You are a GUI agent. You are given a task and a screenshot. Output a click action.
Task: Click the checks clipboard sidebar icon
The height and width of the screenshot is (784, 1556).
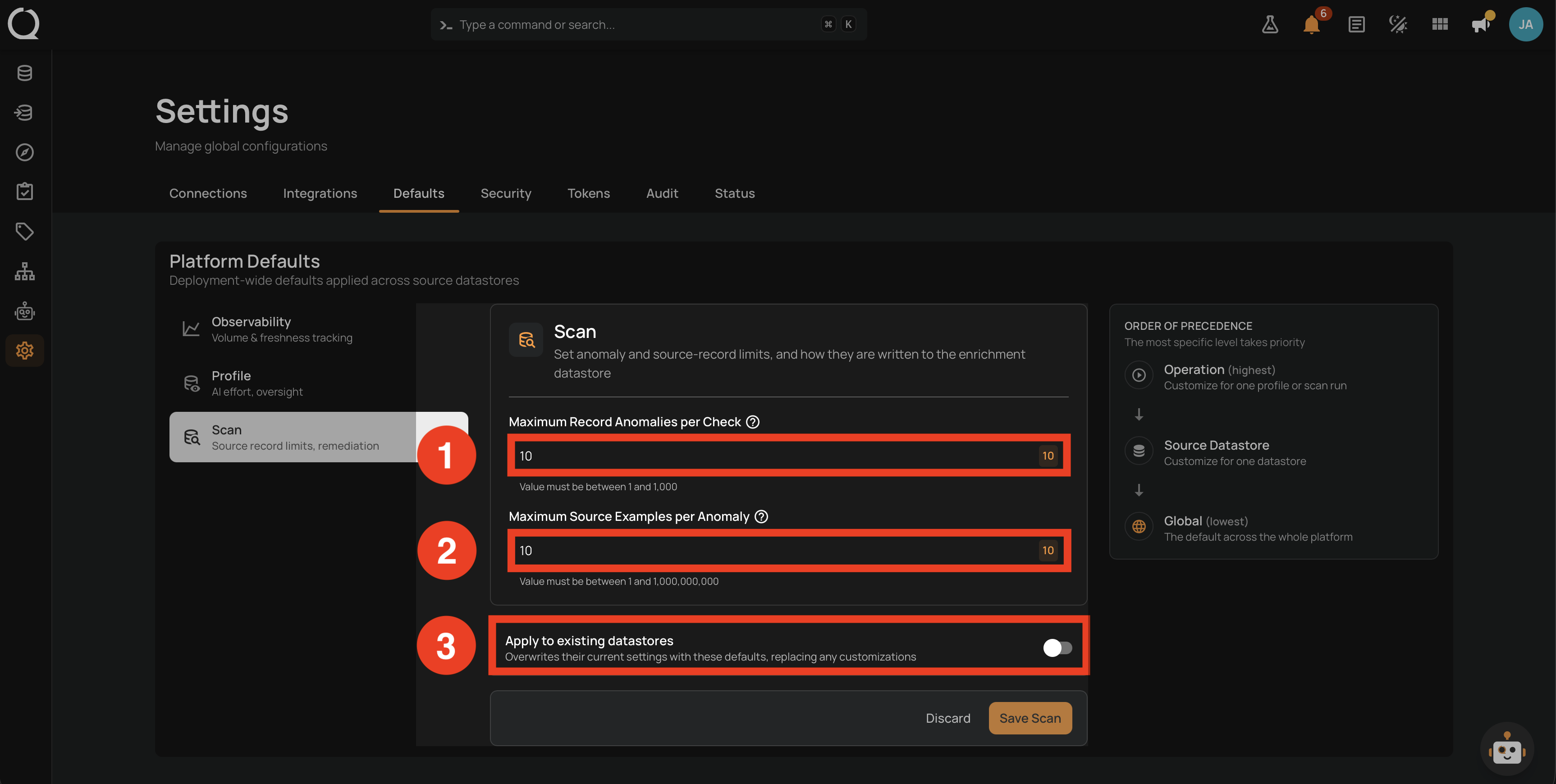(25, 191)
